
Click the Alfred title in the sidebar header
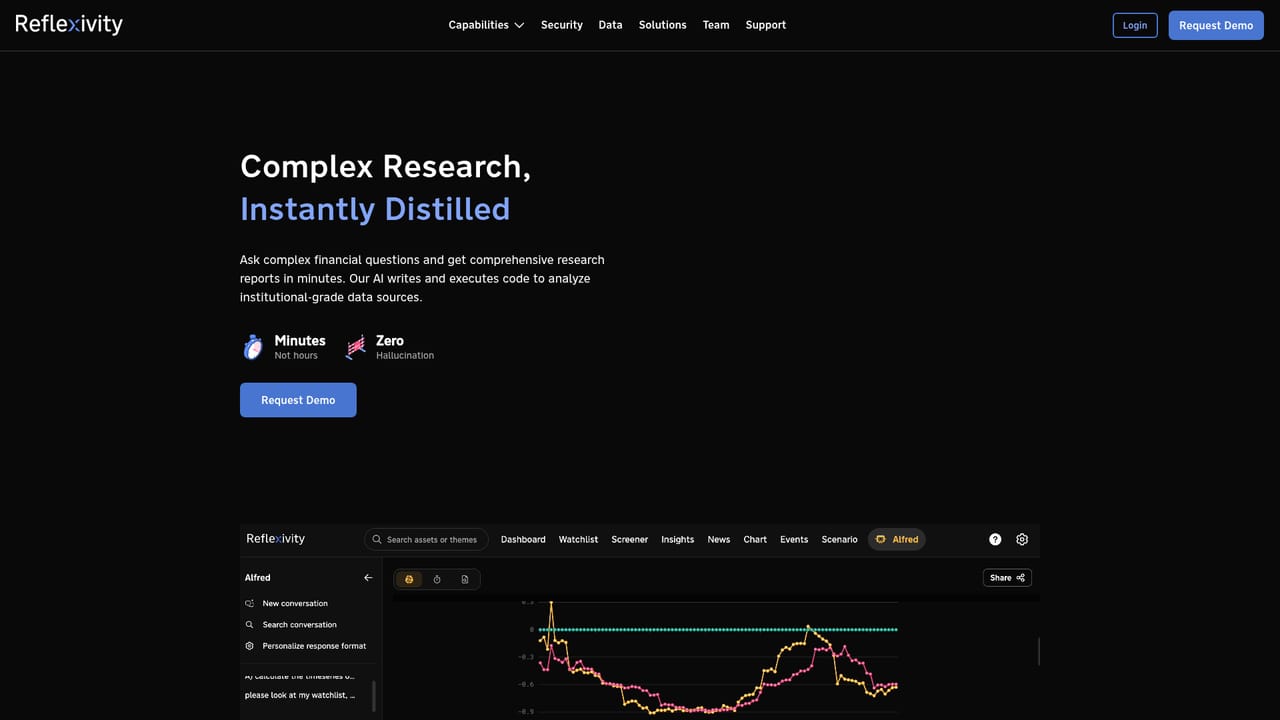[258, 578]
